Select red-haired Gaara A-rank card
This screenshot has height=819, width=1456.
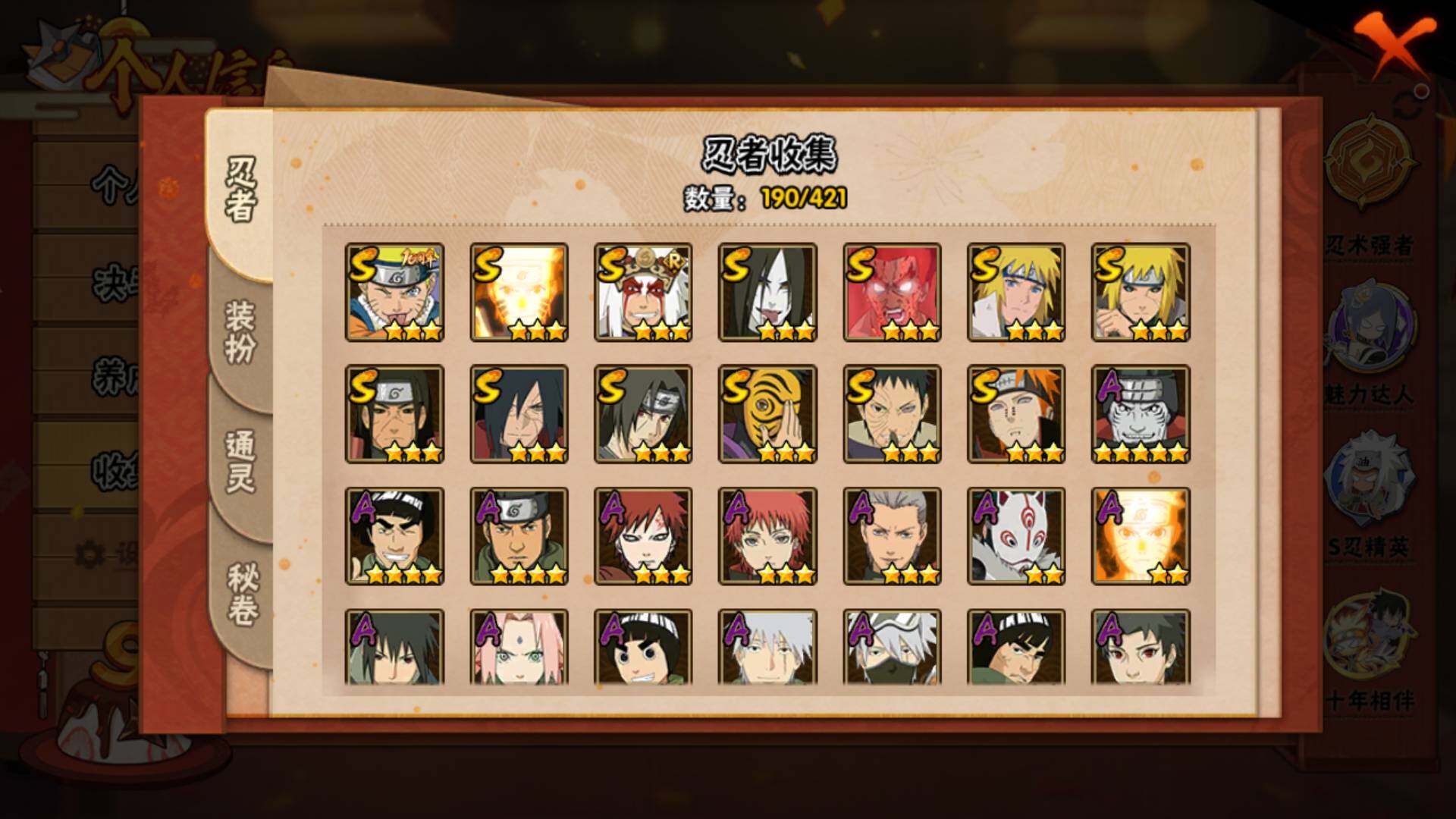(643, 537)
